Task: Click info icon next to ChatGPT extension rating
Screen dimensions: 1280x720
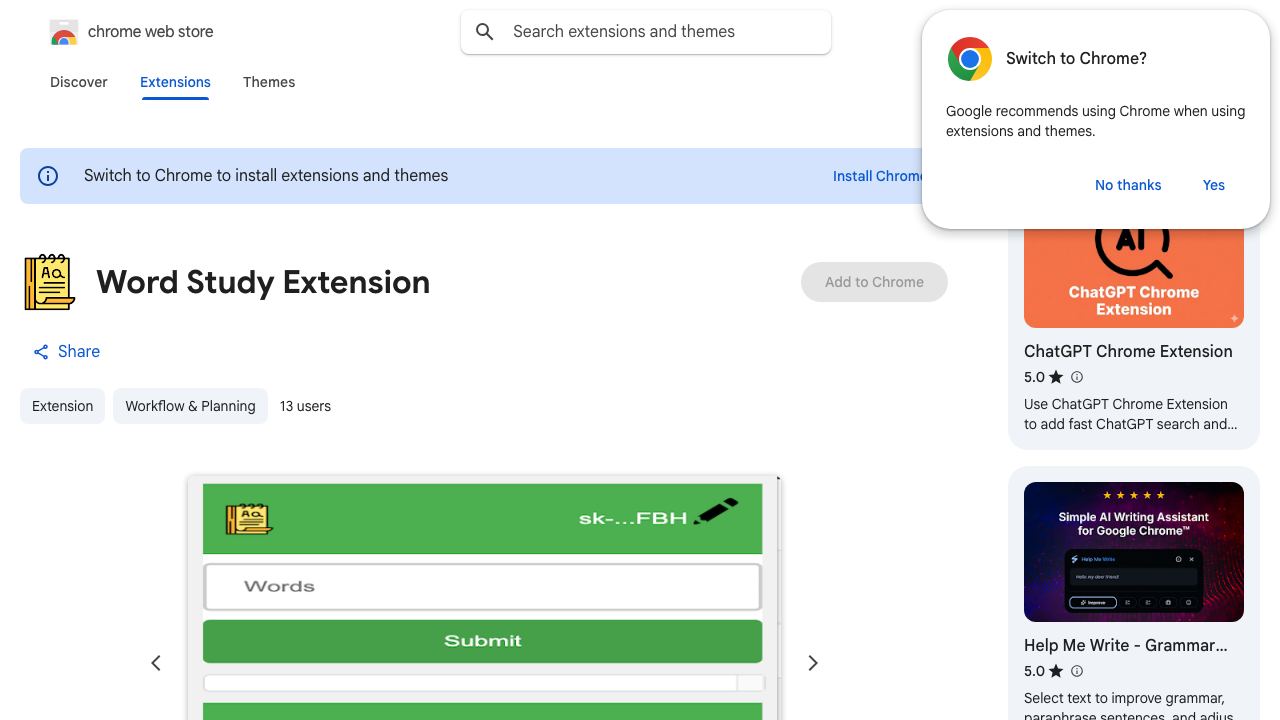Action: coord(1077,377)
